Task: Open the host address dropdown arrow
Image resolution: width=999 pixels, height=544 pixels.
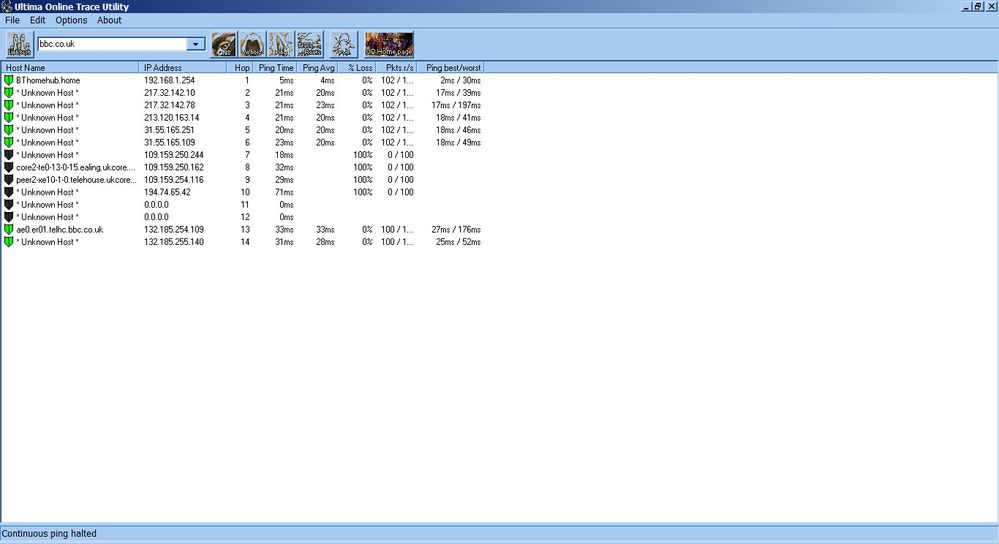Action: (x=196, y=44)
